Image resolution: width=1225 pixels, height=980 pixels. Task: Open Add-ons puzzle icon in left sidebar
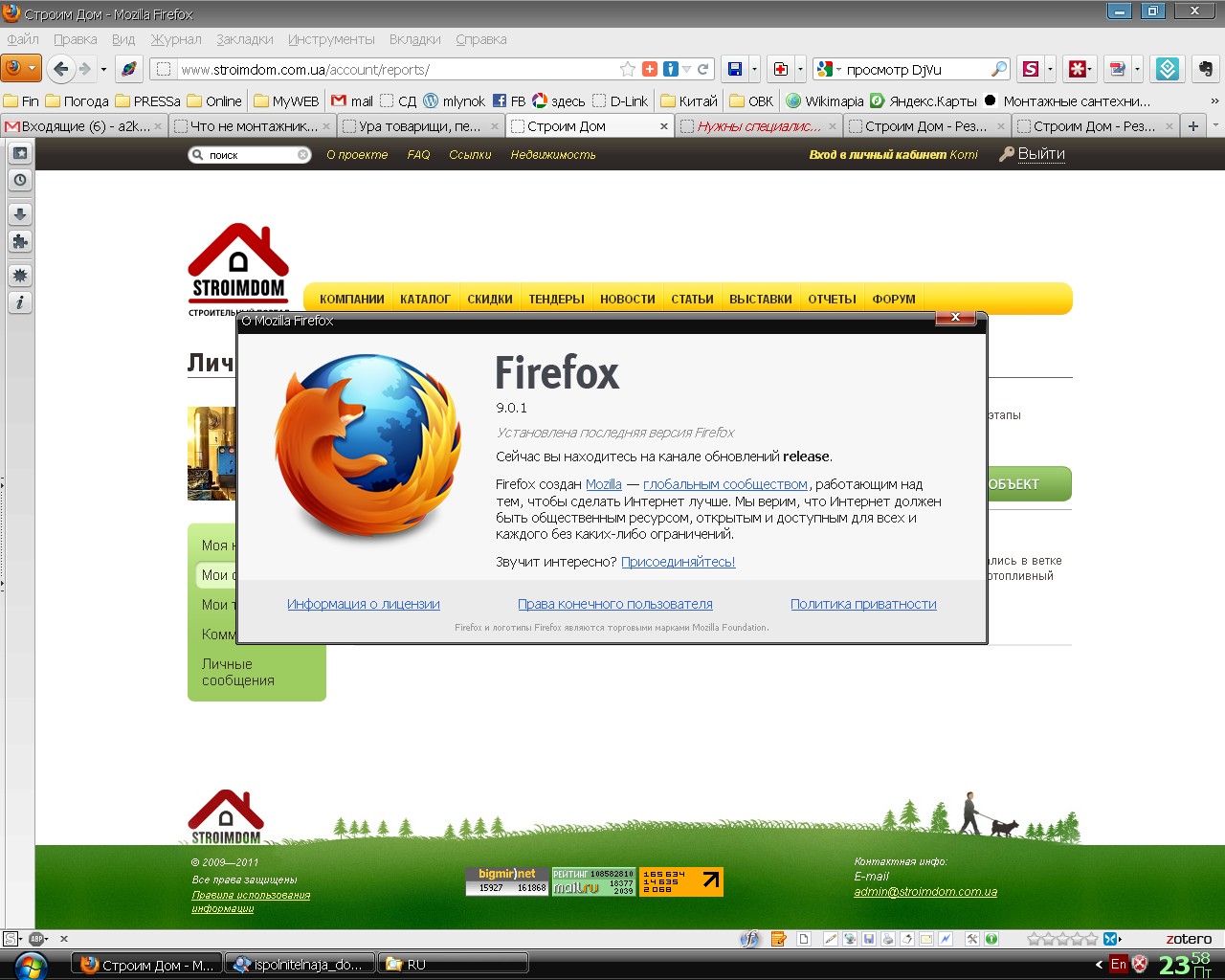tap(20, 241)
